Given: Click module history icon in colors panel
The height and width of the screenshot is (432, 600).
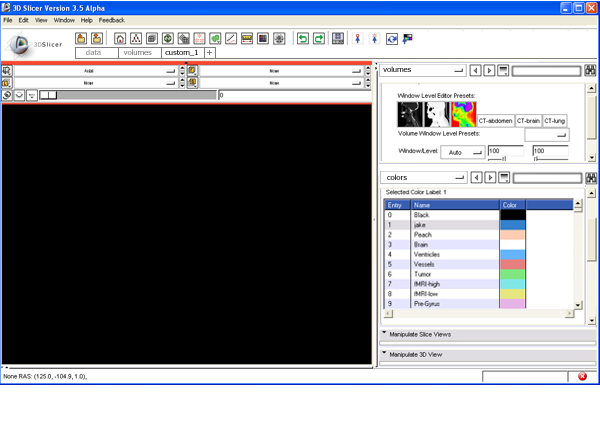Looking at the screenshot, I should pos(504,178).
